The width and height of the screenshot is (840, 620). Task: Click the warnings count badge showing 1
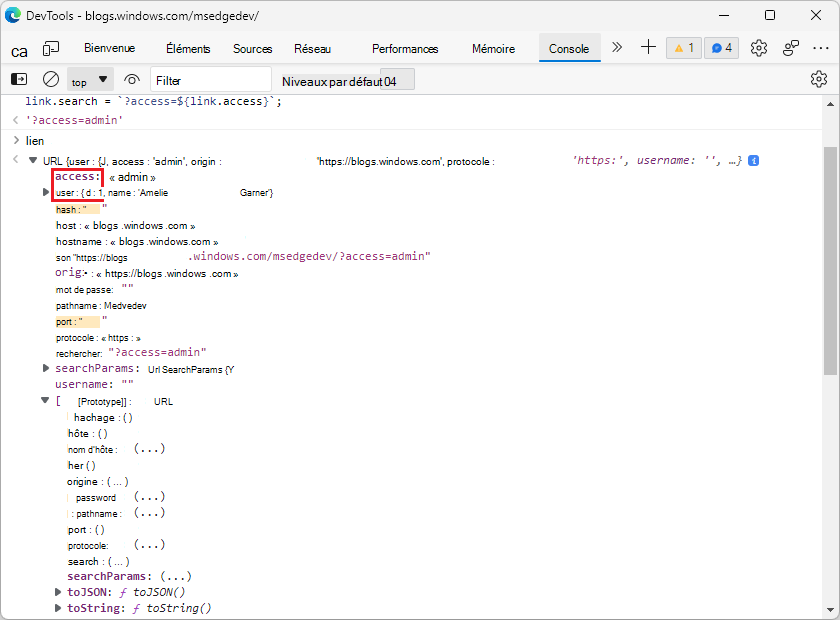(684, 48)
